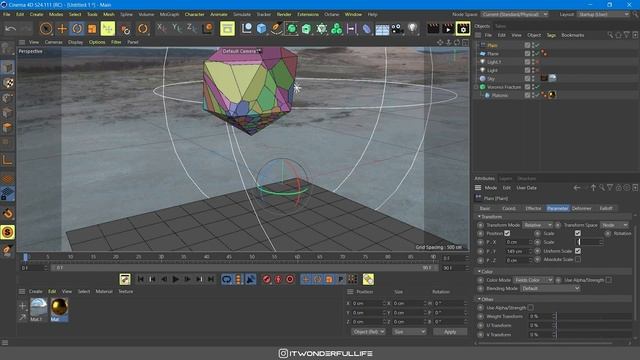Activate the Scale tool
The height and width of the screenshot is (360, 640).
[92, 29]
